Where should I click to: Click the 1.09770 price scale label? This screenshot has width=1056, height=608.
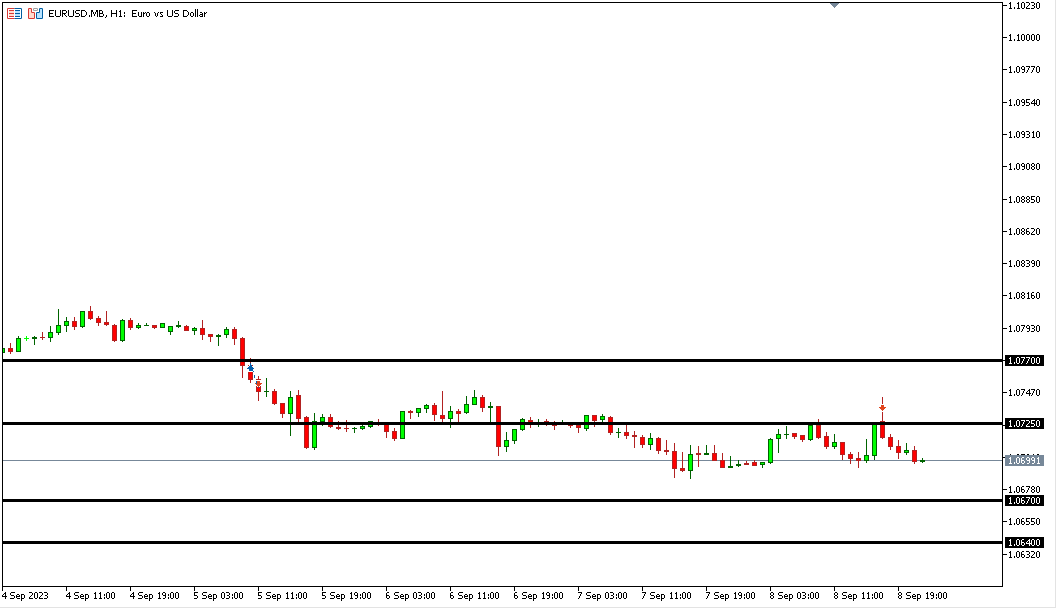(1024, 70)
